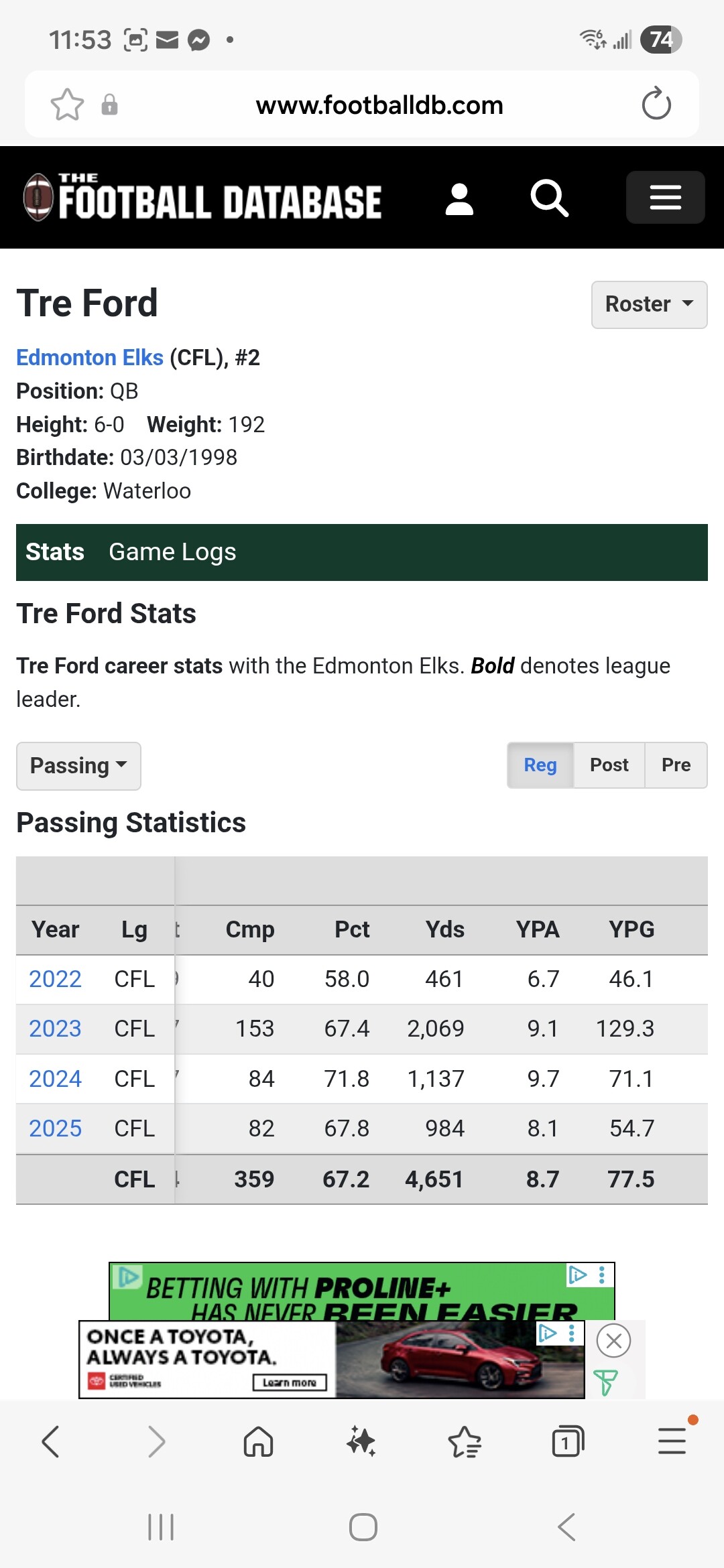Expand the Roster dropdown

pos(649,305)
